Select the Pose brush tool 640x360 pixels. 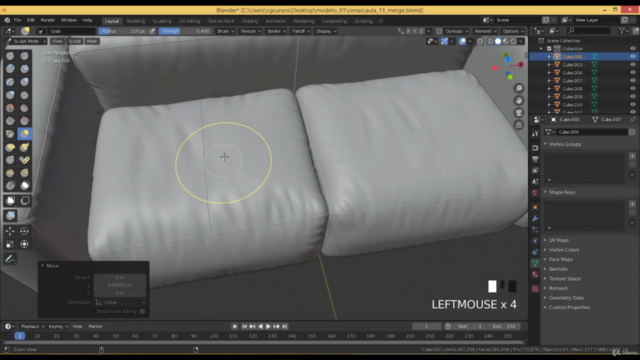[x=25, y=160]
